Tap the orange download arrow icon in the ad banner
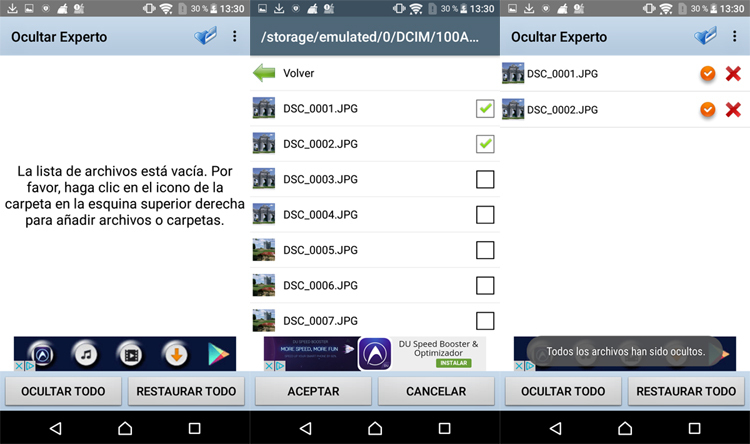This screenshot has width=750, height=444. (x=175, y=354)
